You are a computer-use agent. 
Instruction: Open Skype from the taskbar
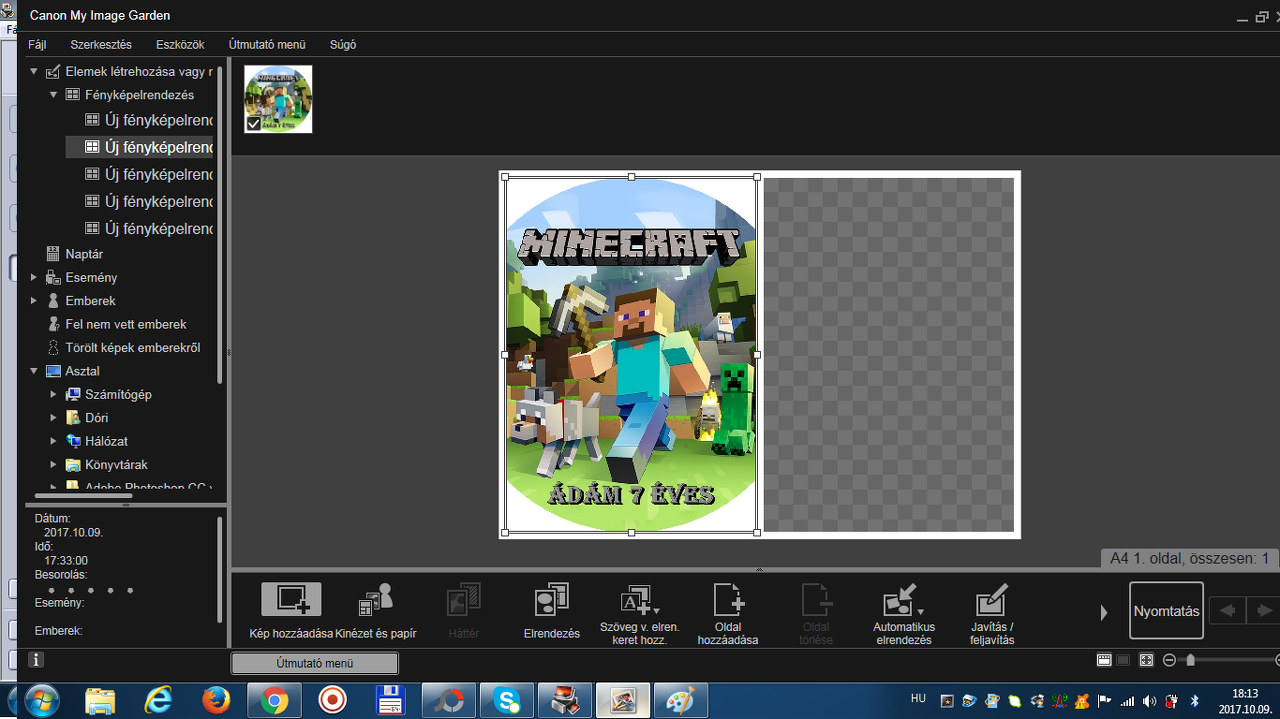pyautogui.click(x=506, y=700)
